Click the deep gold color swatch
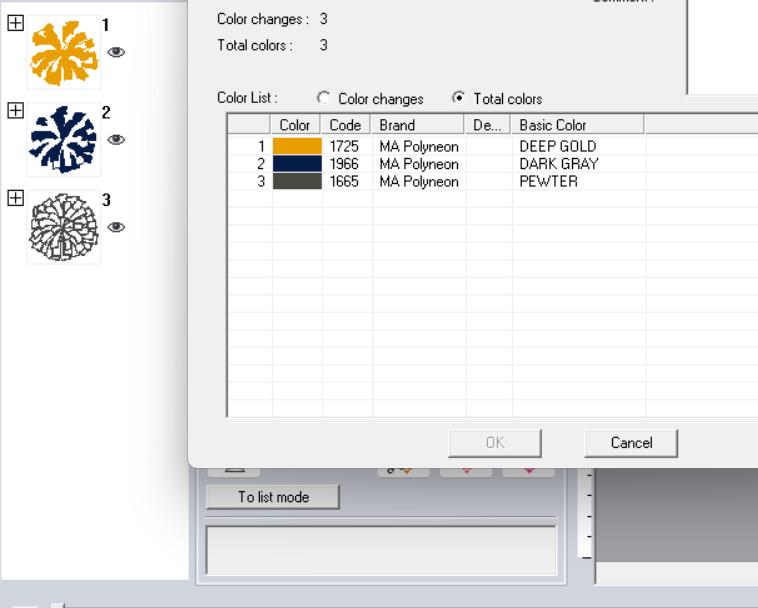Viewport: 758px width, 608px height. [x=297, y=146]
